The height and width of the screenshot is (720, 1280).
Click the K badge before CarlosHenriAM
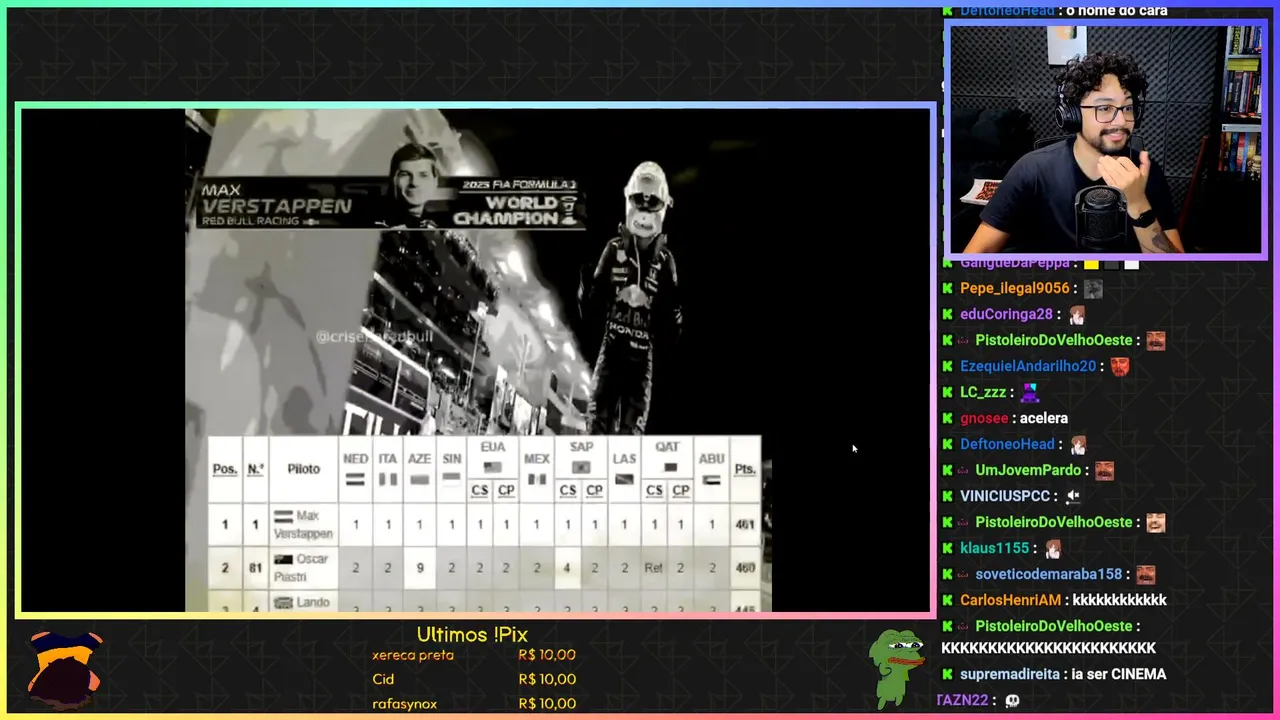[x=948, y=600]
